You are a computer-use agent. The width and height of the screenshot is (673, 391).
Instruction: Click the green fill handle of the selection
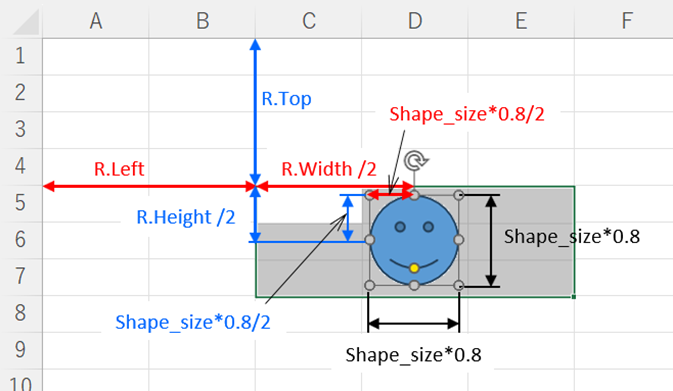[574, 297]
